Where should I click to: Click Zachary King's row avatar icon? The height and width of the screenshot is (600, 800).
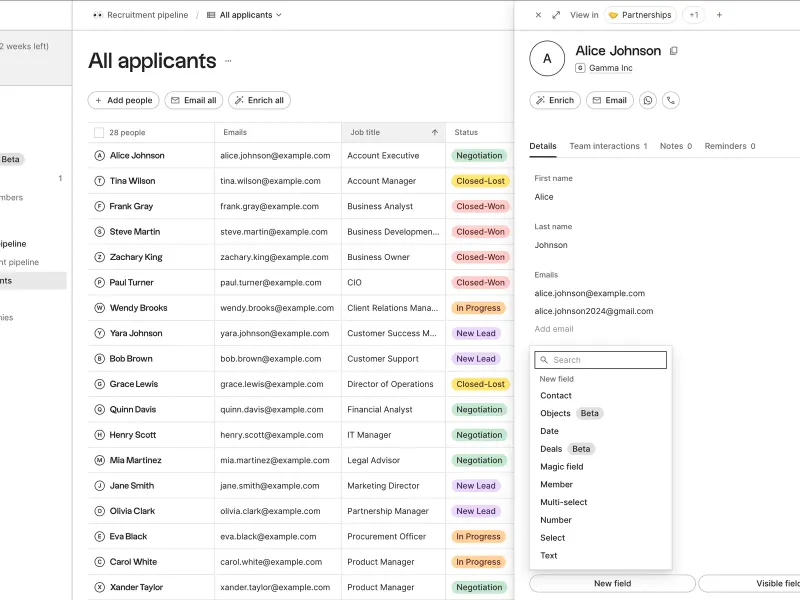(x=100, y=257)
